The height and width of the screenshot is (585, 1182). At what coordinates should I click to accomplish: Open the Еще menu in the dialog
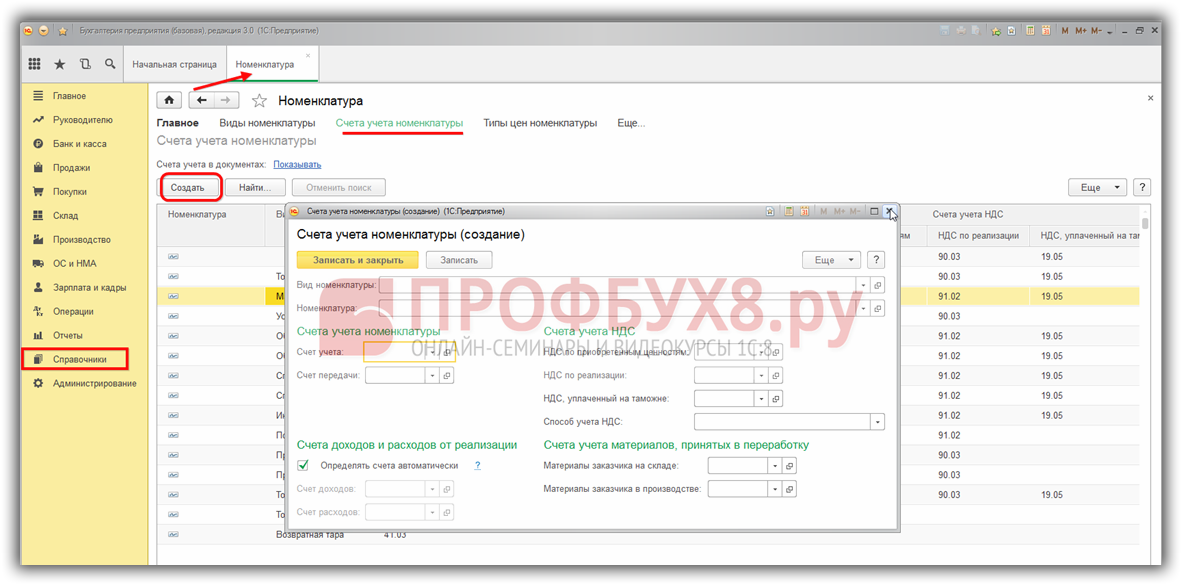(x=831, y=259)
